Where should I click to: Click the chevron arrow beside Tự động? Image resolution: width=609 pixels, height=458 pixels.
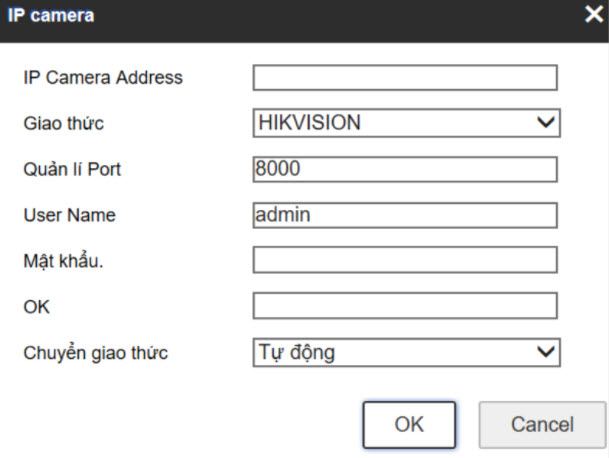546,352
